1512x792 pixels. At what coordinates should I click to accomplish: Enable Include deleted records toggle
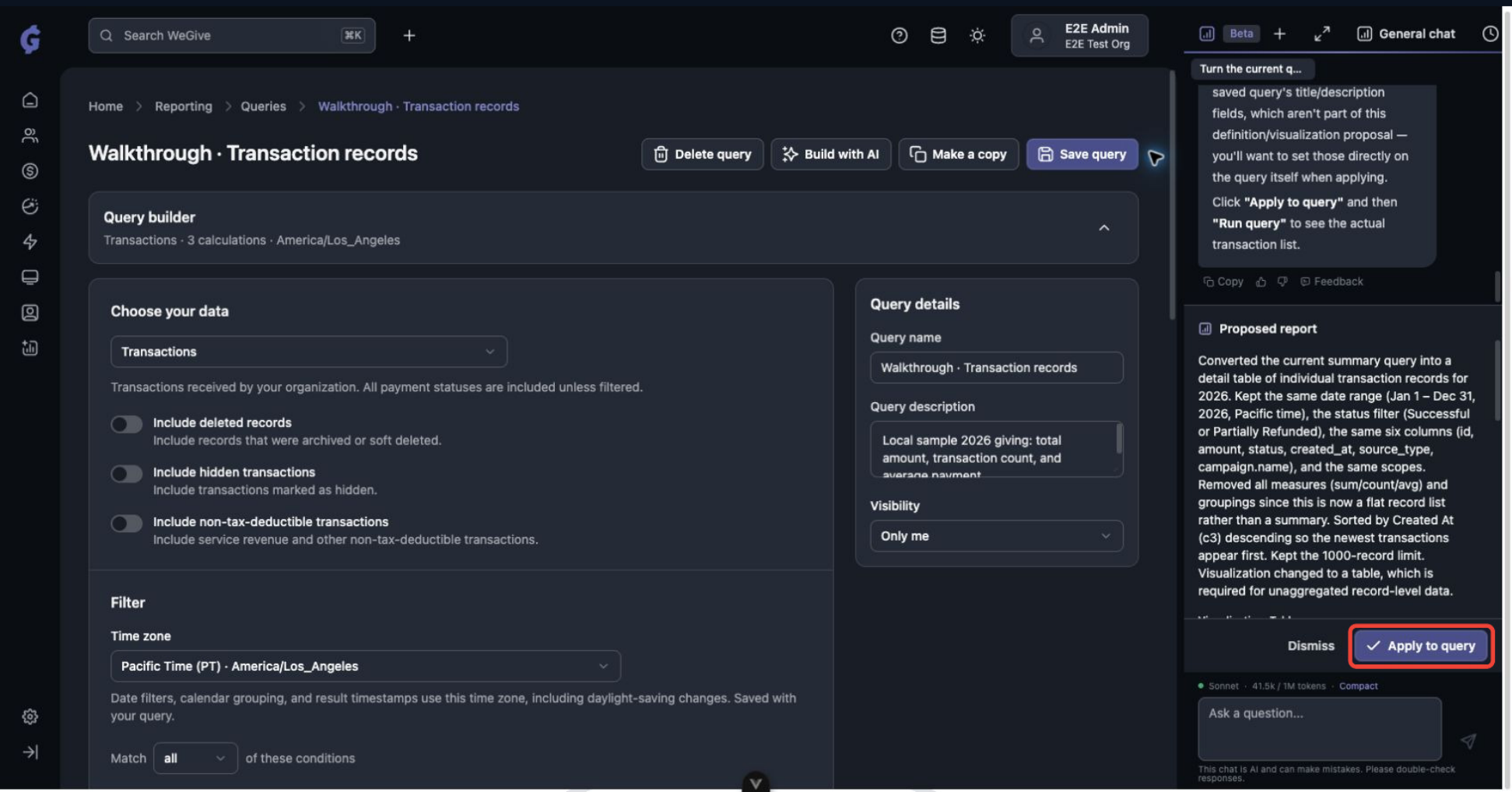(126, 424)
